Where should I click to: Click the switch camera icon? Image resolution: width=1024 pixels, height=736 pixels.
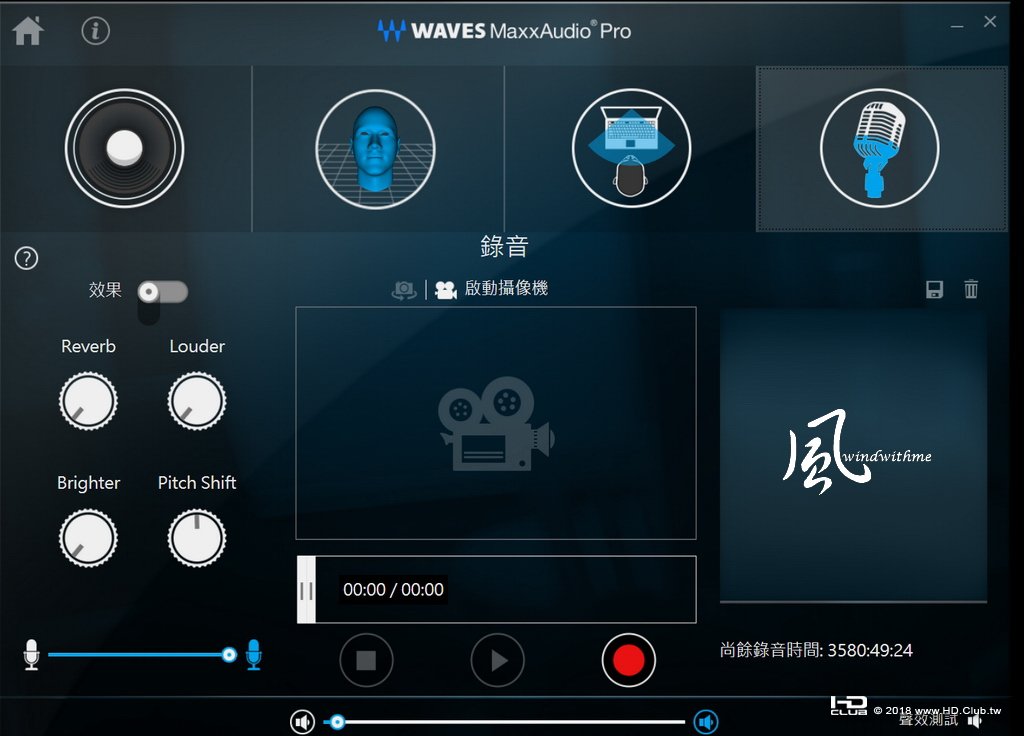click(x=404, y=289)
